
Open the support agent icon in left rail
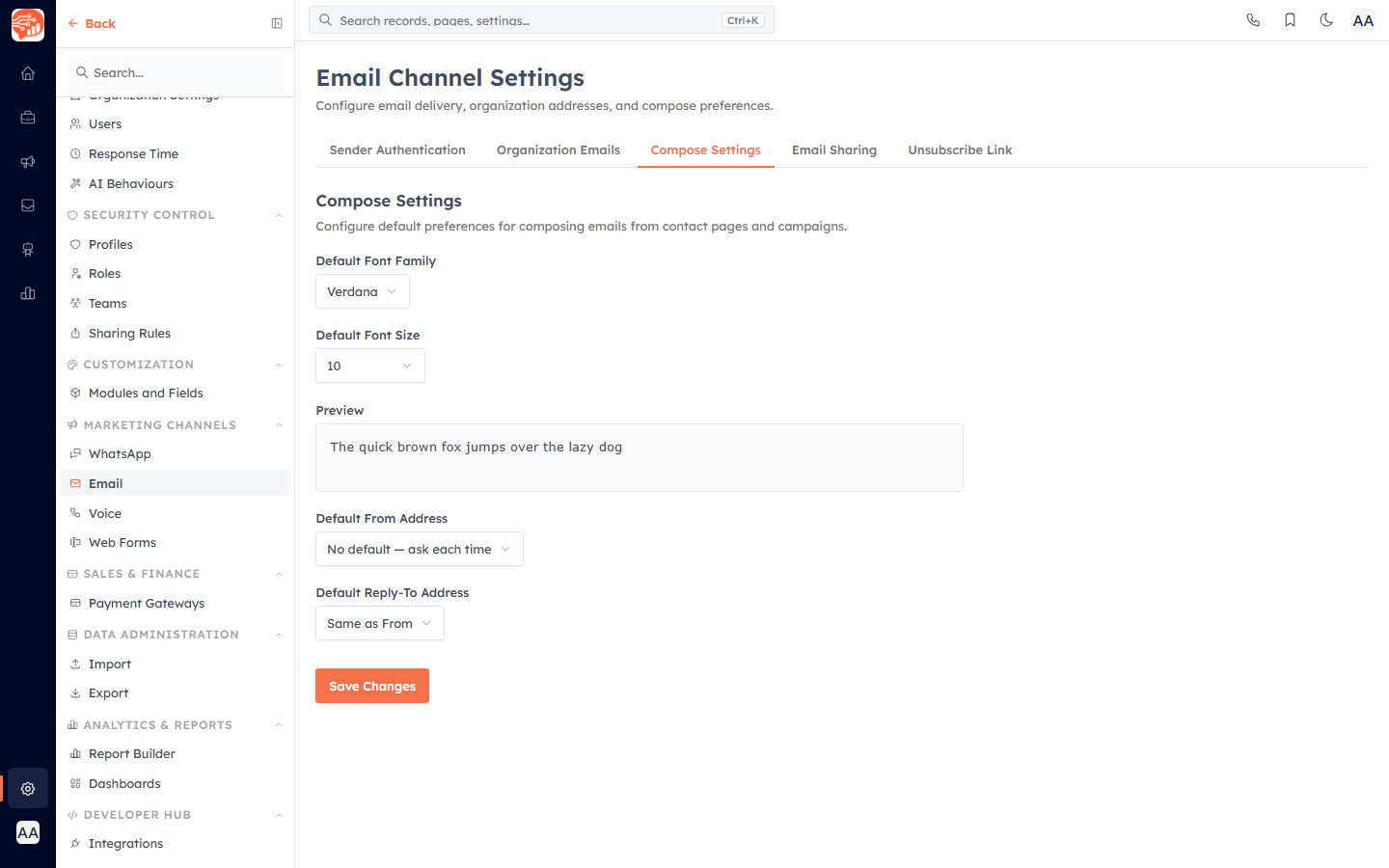click(28, 250)
